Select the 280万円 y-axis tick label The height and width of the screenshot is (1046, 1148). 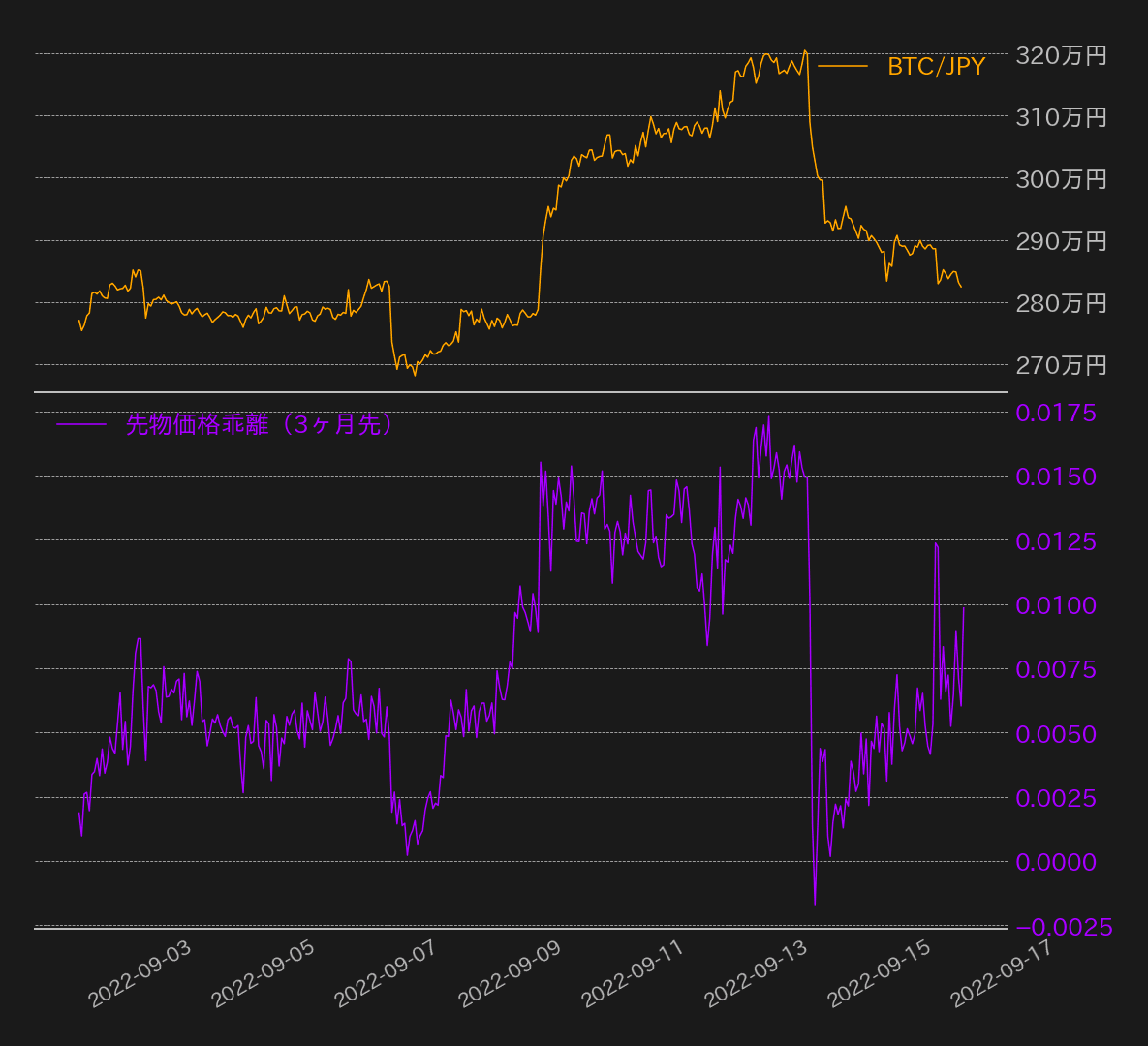click(x=1060, y=303)
